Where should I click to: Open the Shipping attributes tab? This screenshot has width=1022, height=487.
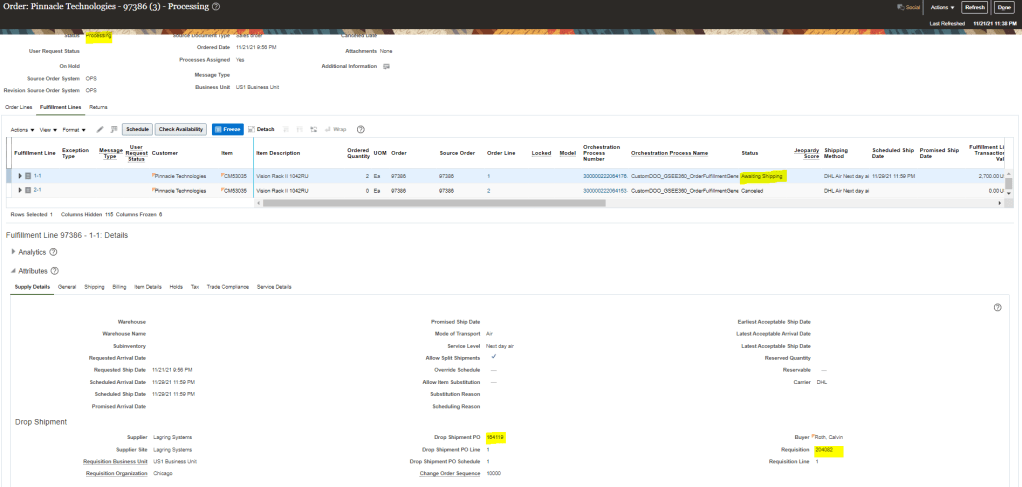tap(94, 287)
